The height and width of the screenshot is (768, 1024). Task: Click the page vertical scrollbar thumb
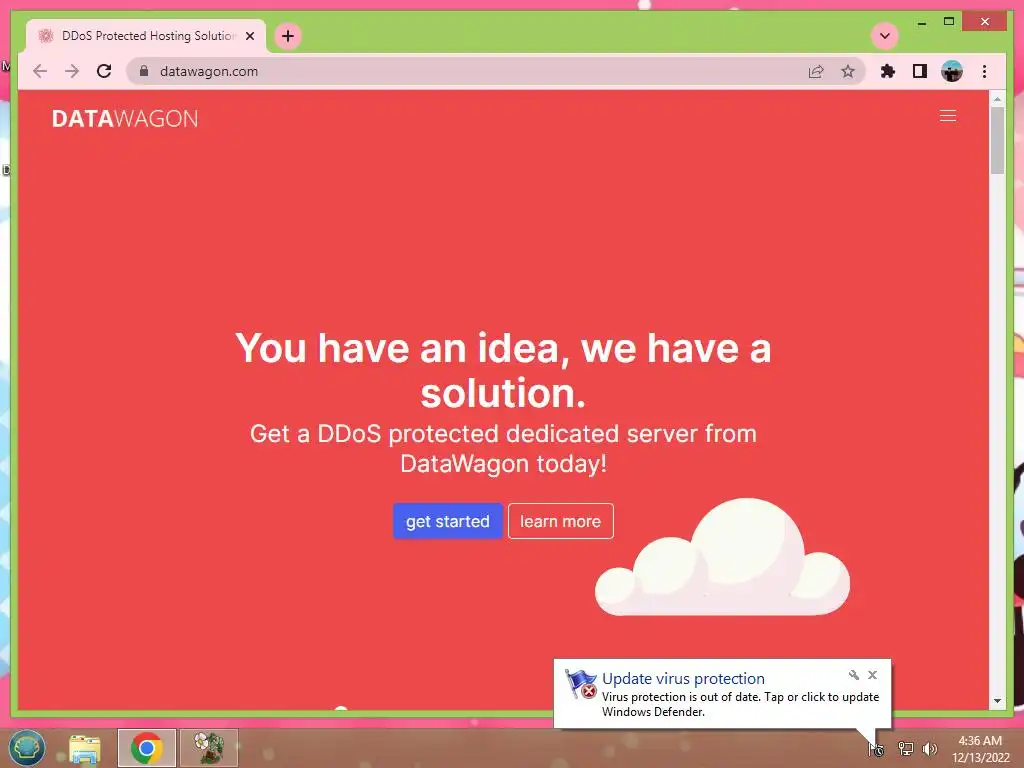click(x=997, y=140)
